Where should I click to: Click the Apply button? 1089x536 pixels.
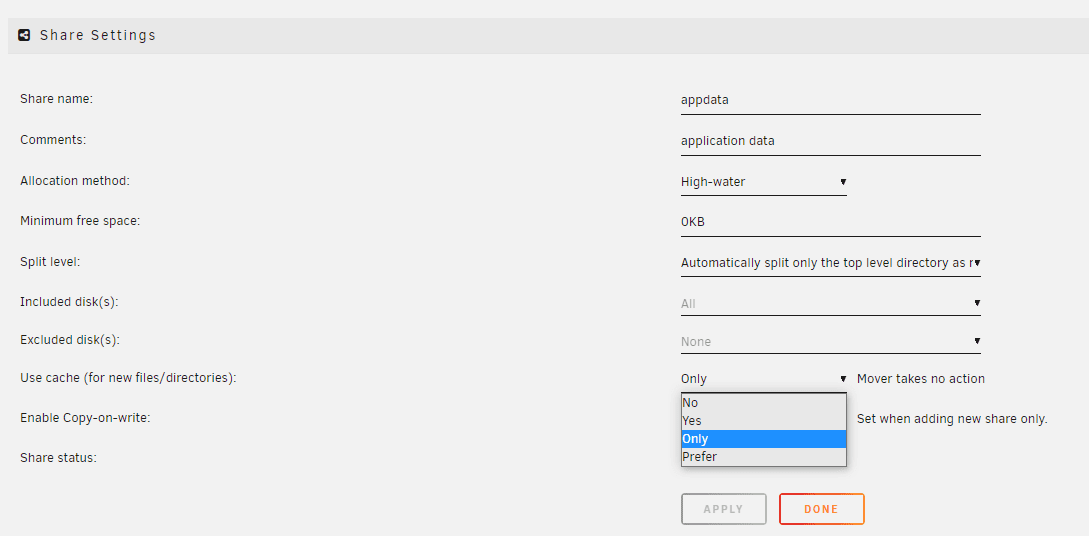(x=724, y=509)
